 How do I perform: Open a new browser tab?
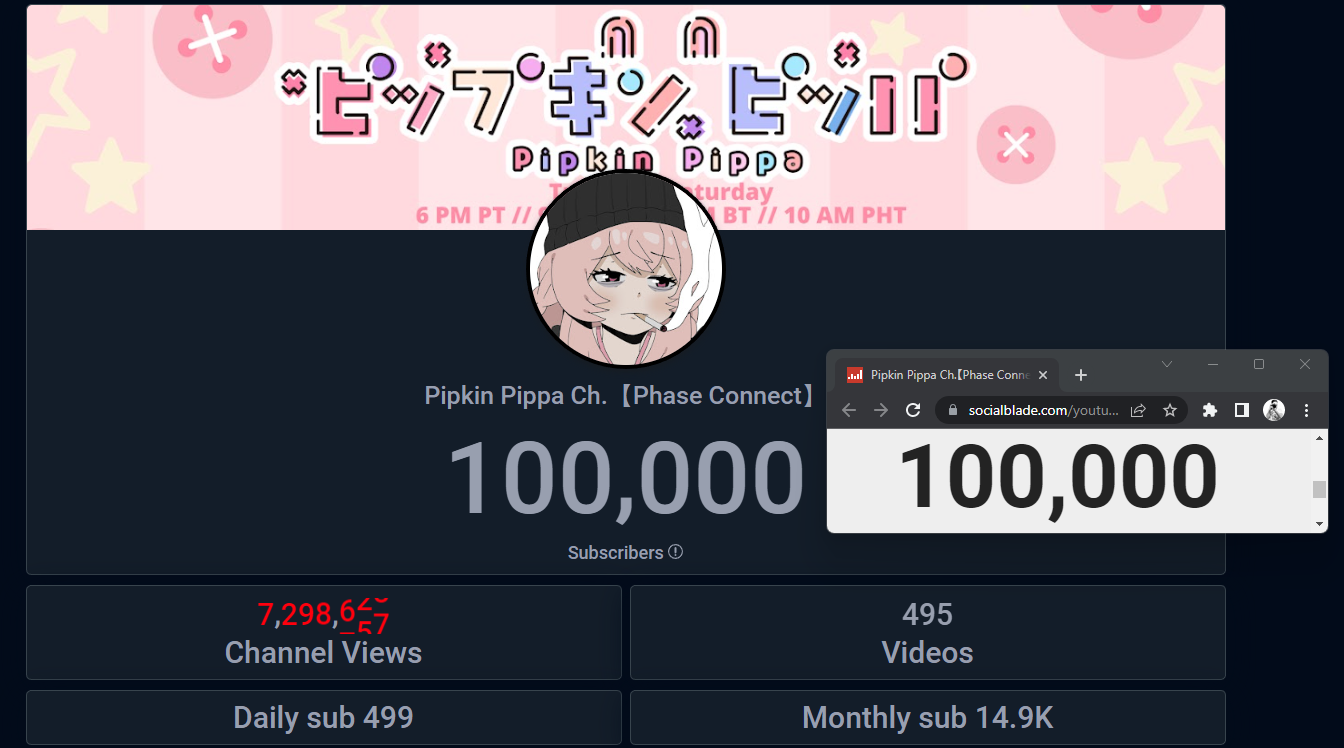coord(1081,375)
